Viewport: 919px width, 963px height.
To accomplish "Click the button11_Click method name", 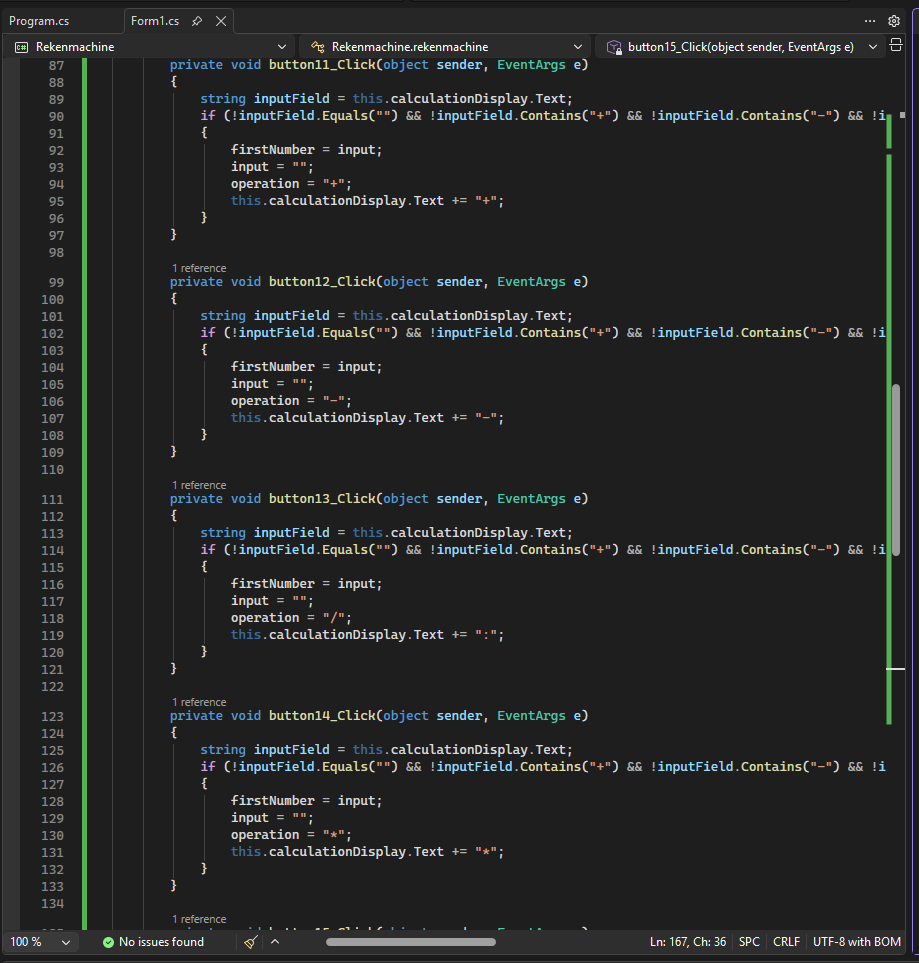I will (322, 64).
